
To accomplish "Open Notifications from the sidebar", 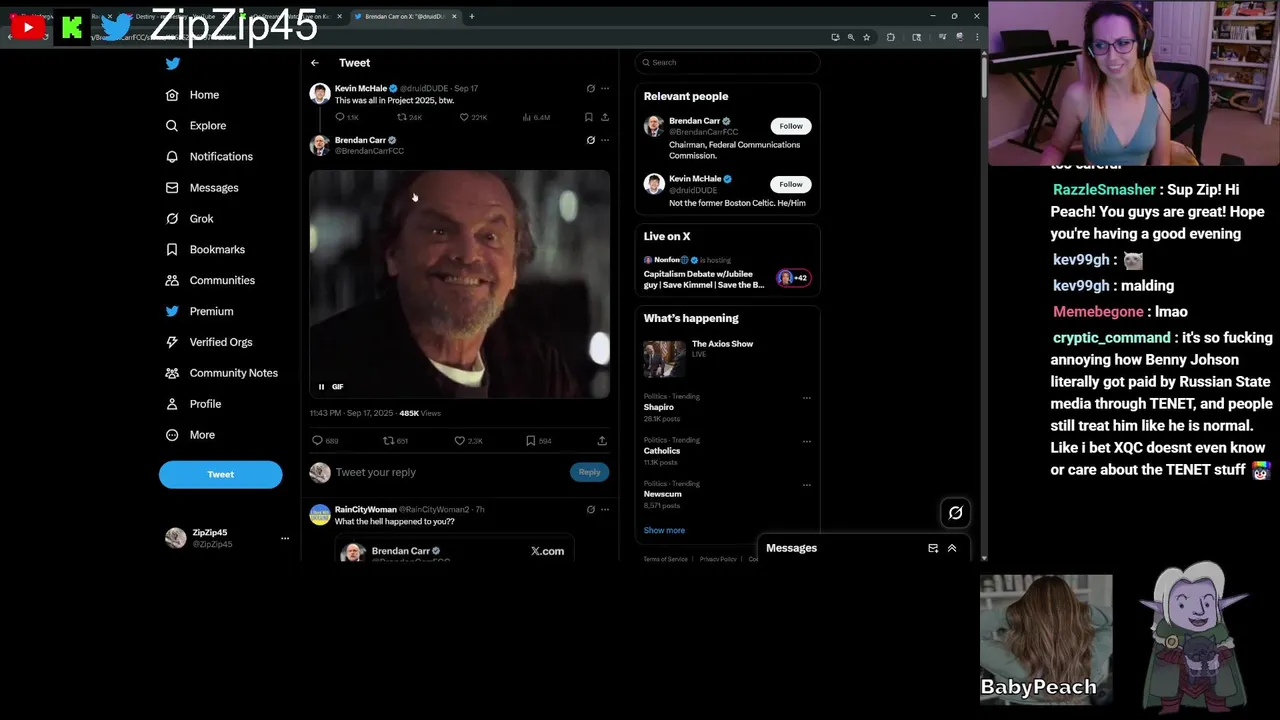I will 209,157.
